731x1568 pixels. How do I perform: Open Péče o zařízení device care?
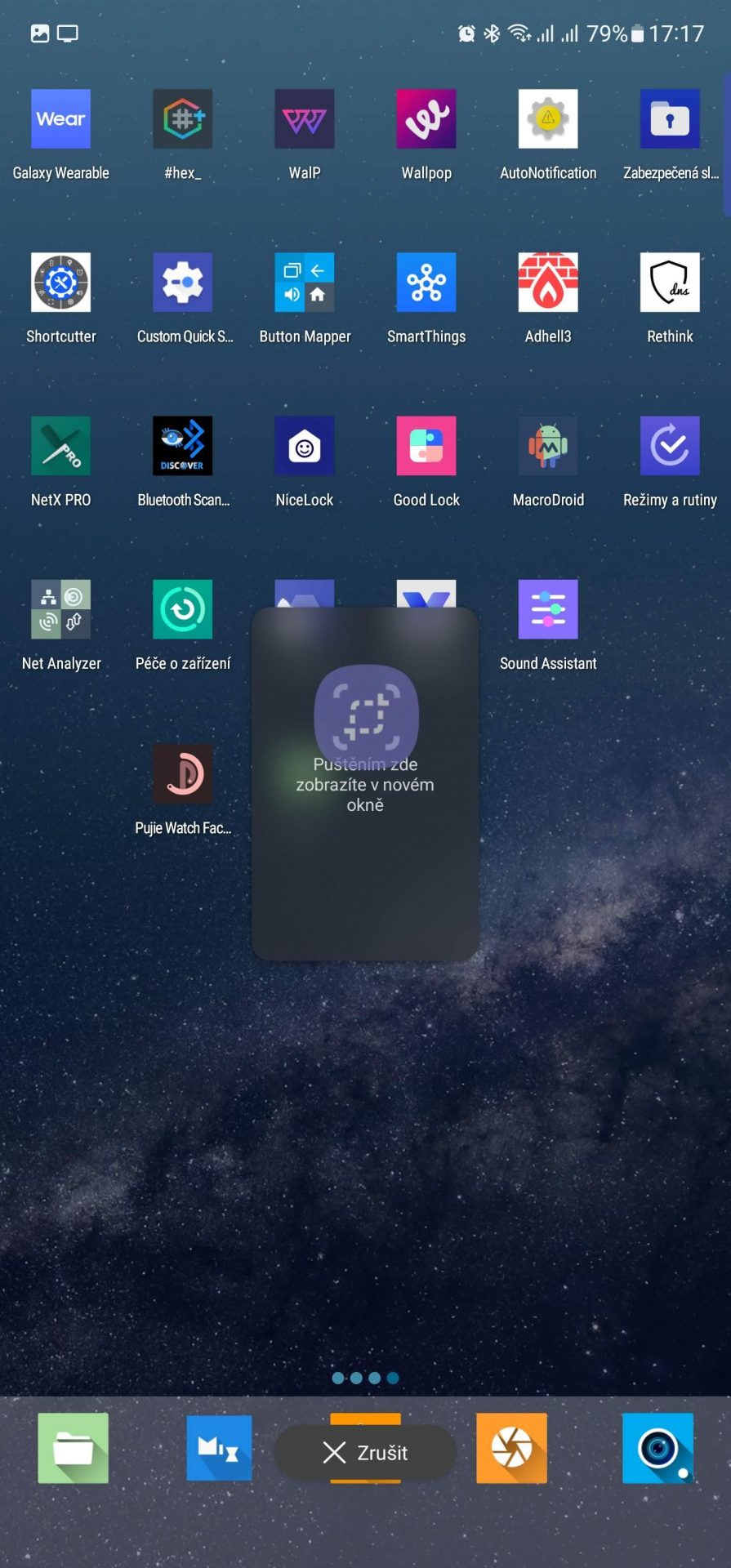[182, 609]
